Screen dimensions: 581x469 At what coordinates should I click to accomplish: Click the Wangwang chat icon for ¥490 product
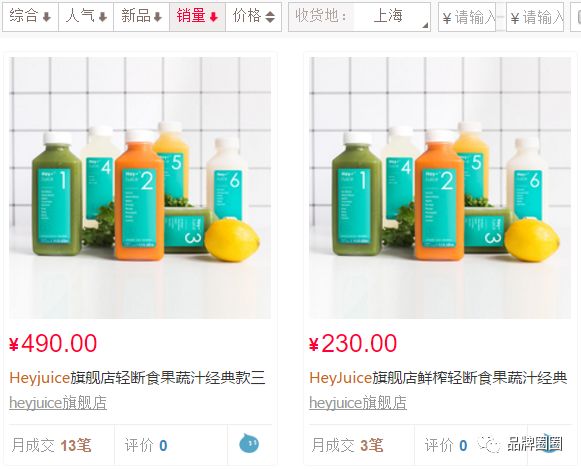(249, 443)
